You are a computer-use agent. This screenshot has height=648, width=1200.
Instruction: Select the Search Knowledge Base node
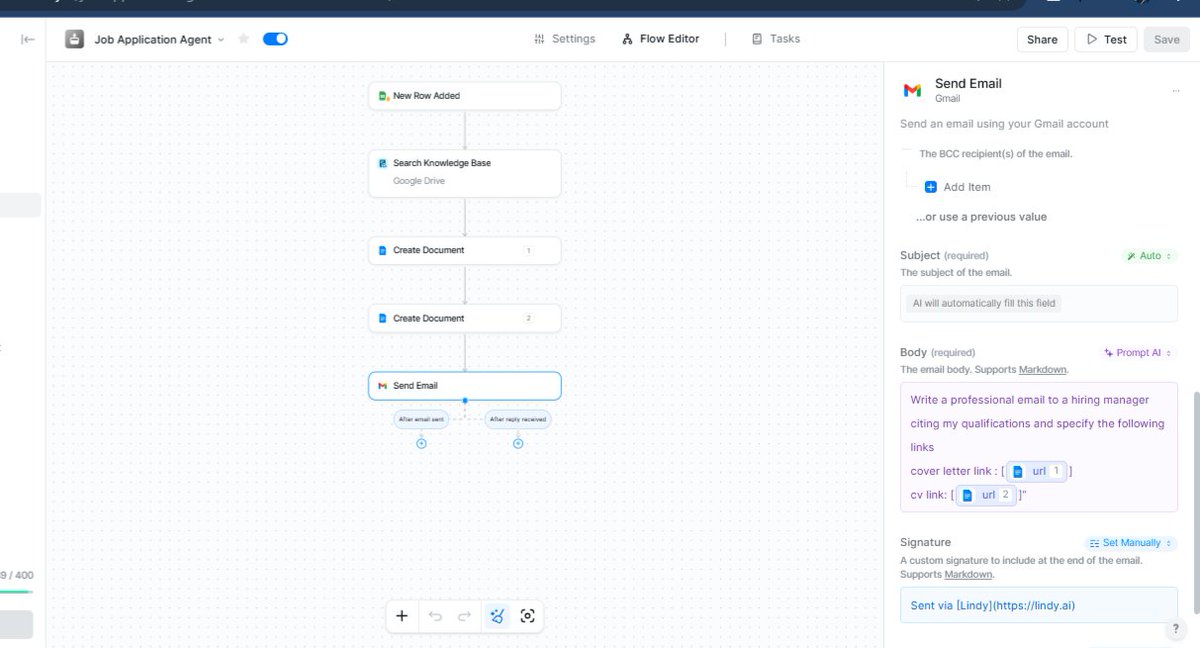(x=464, y=173)
